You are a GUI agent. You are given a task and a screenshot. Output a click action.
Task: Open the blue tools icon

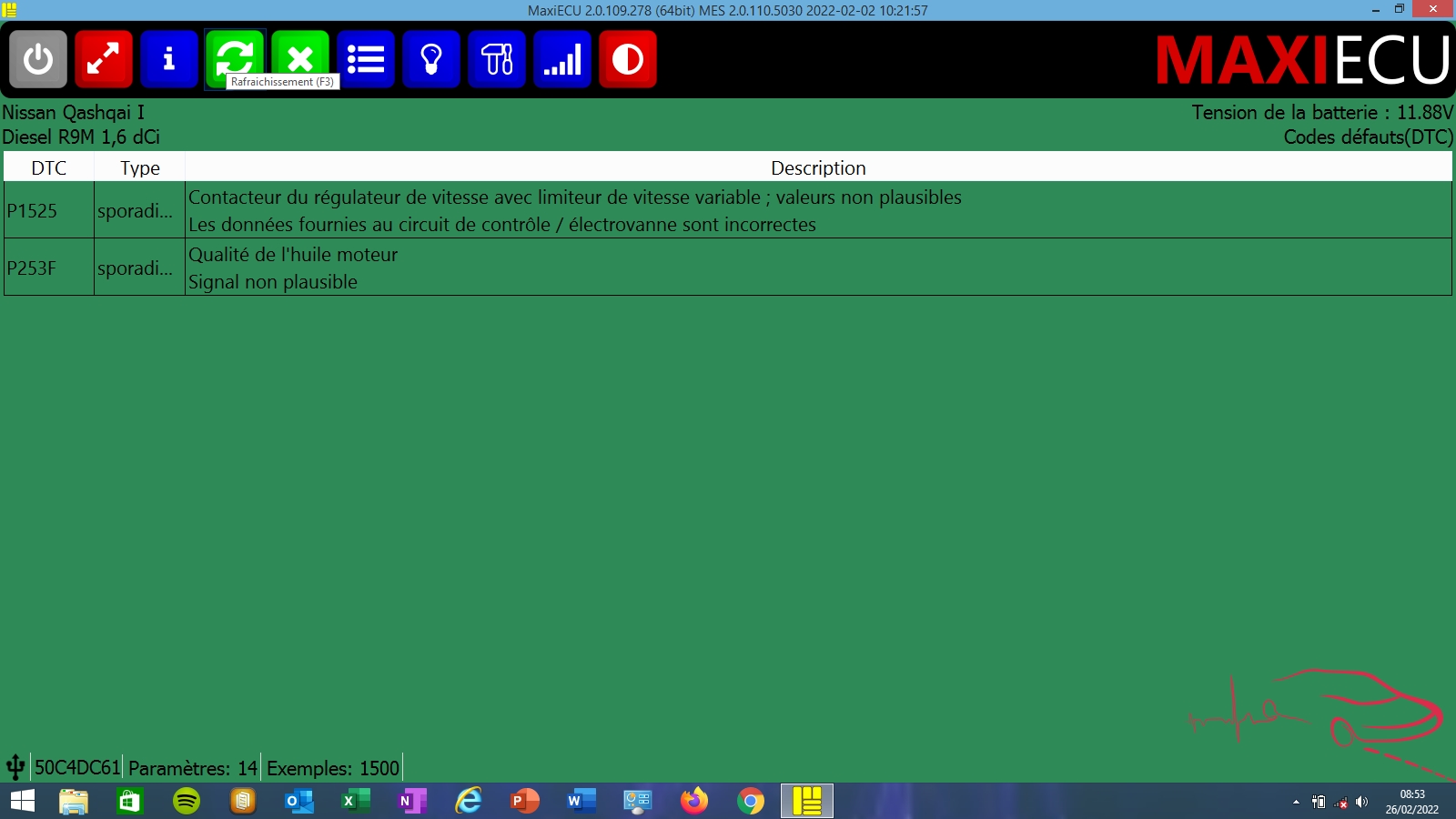[x=497, y=59]
